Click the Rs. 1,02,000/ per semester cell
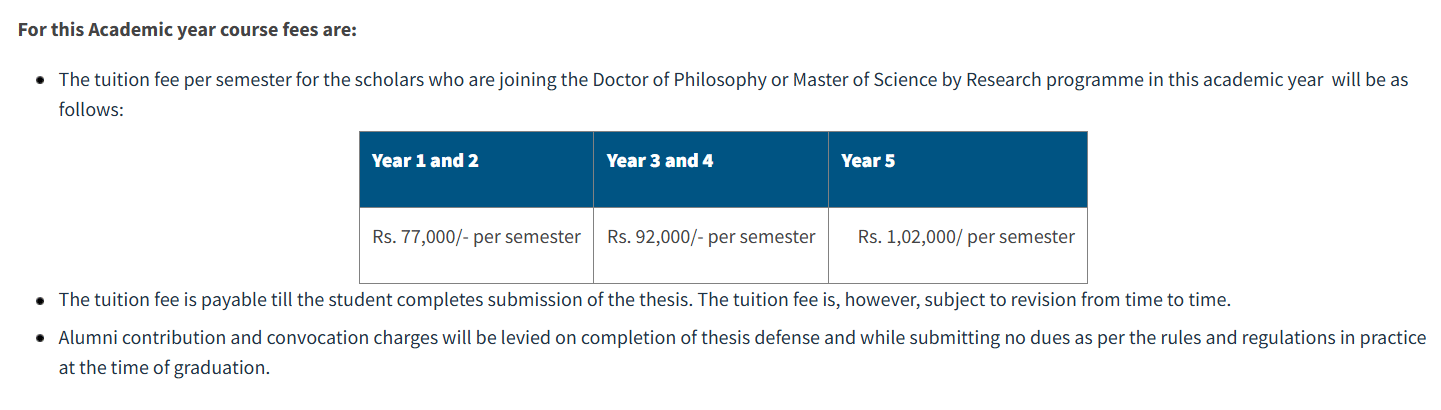 pyautogui.click(x=966, y=237)
